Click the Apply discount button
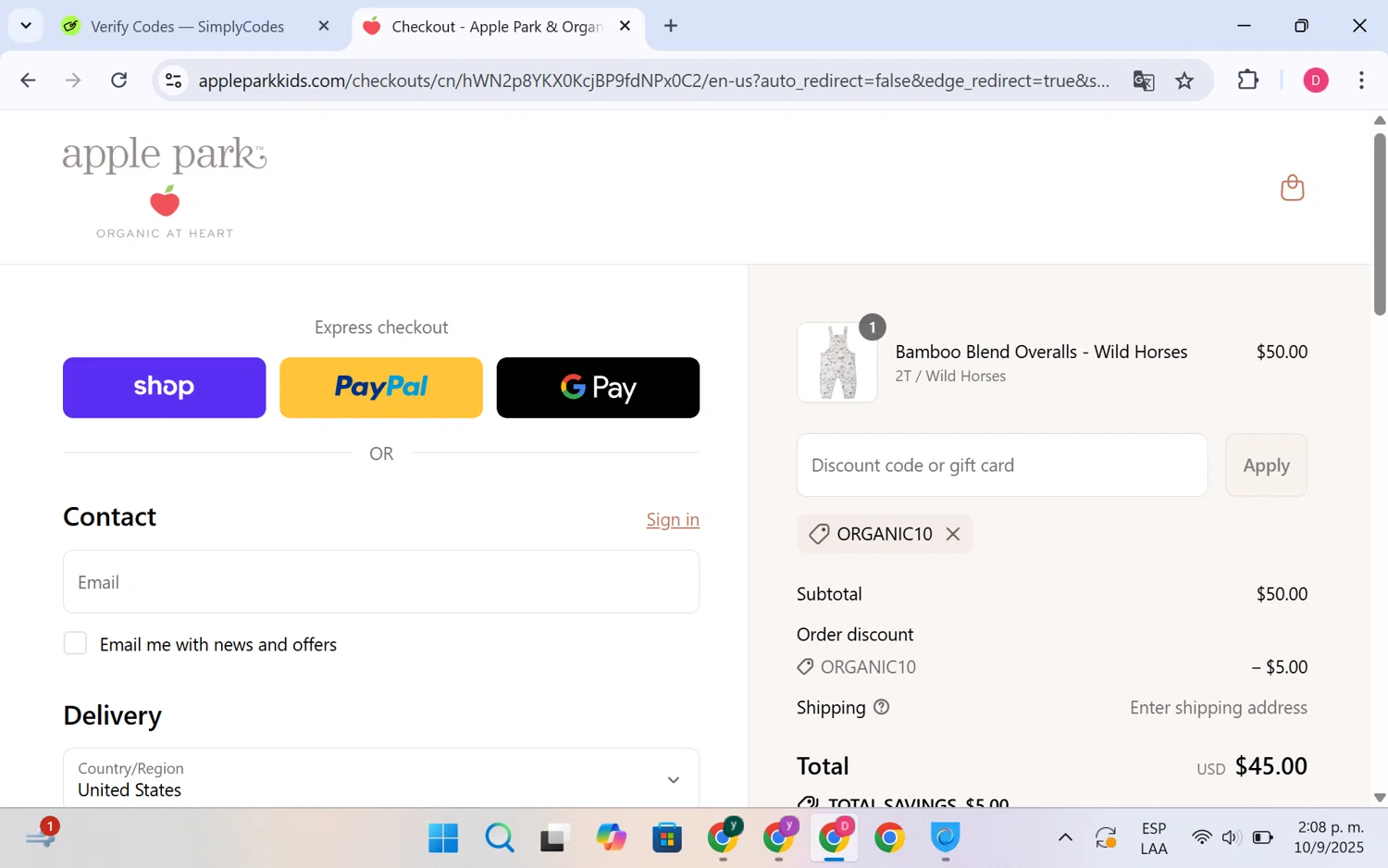Image resolution: width=1388 pixels, height=868 pixels. pos(1266,465)
